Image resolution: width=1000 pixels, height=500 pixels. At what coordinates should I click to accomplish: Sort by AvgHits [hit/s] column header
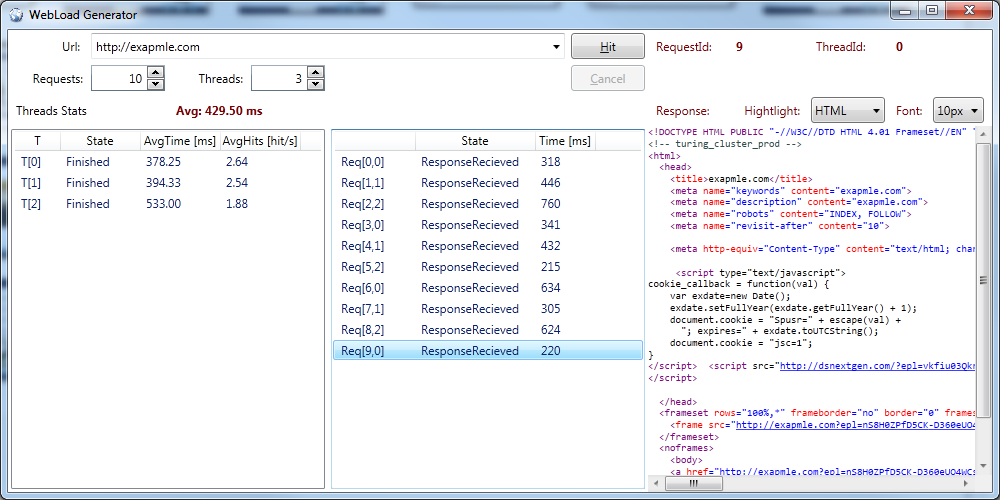[260, 141]
